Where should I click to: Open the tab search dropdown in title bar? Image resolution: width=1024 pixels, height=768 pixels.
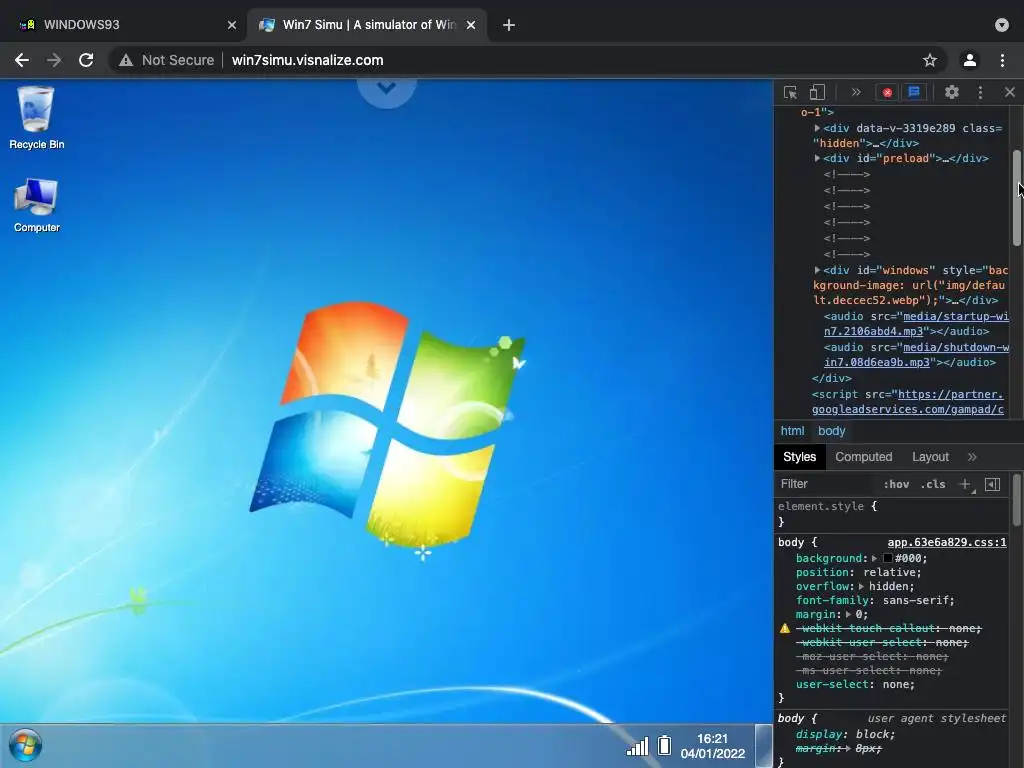click(x=1002, y=25)
